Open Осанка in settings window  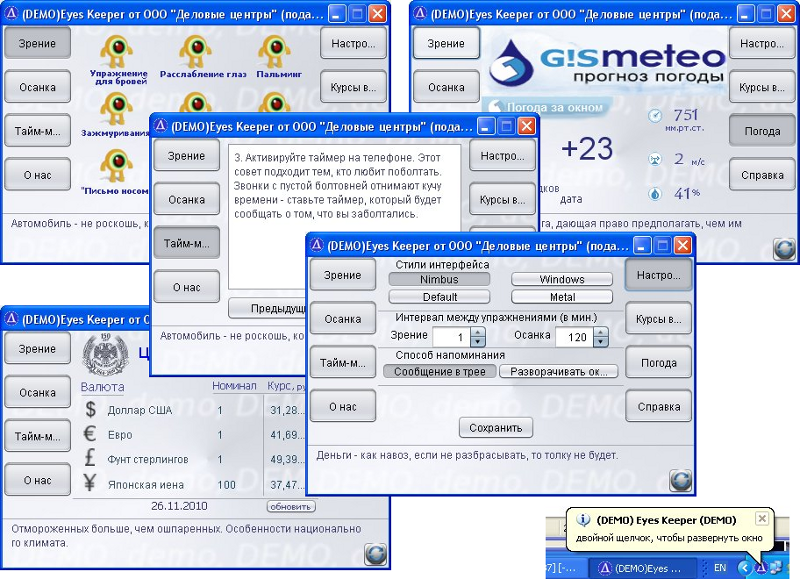point(343,319)
